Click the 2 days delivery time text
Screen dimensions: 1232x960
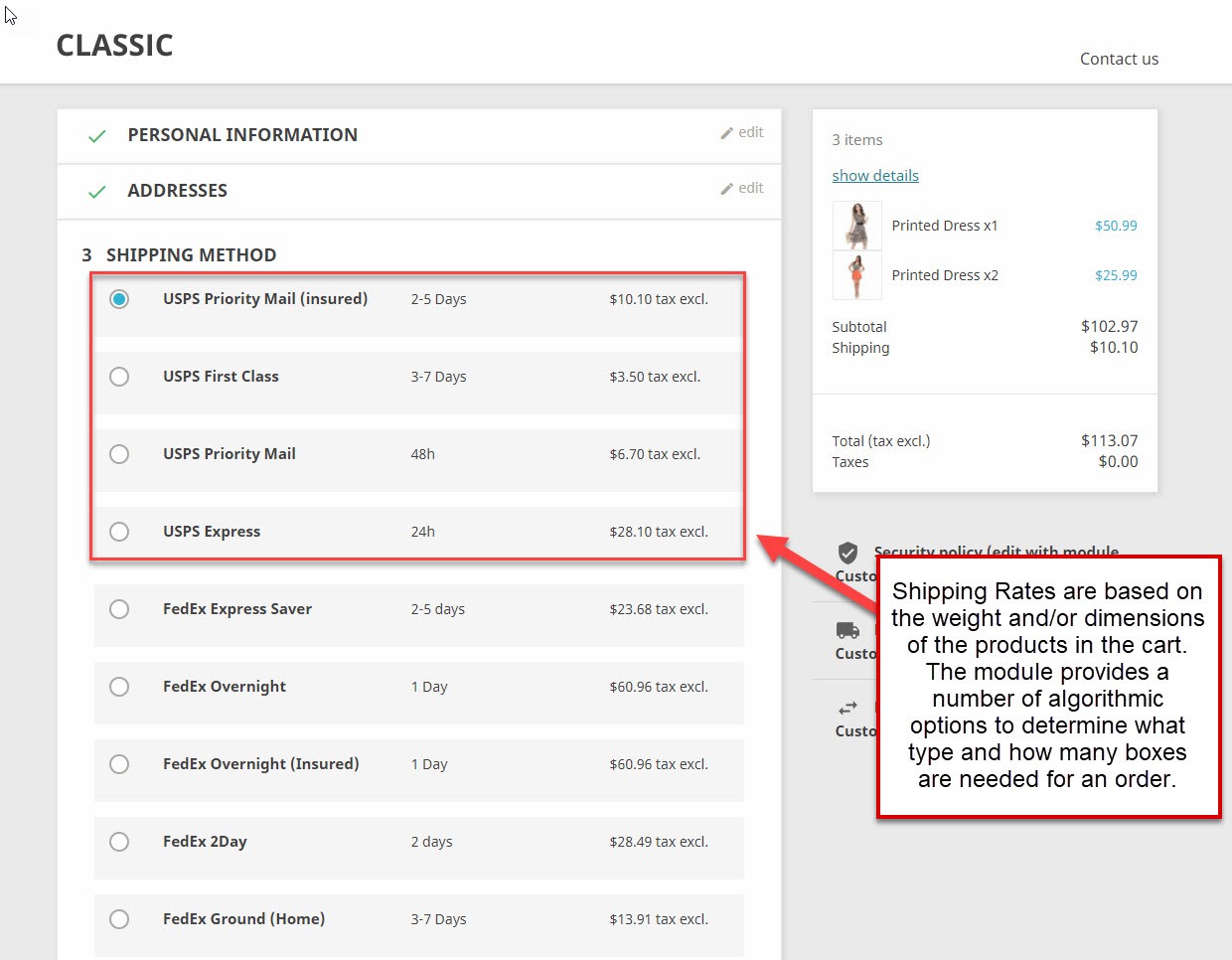431,842
